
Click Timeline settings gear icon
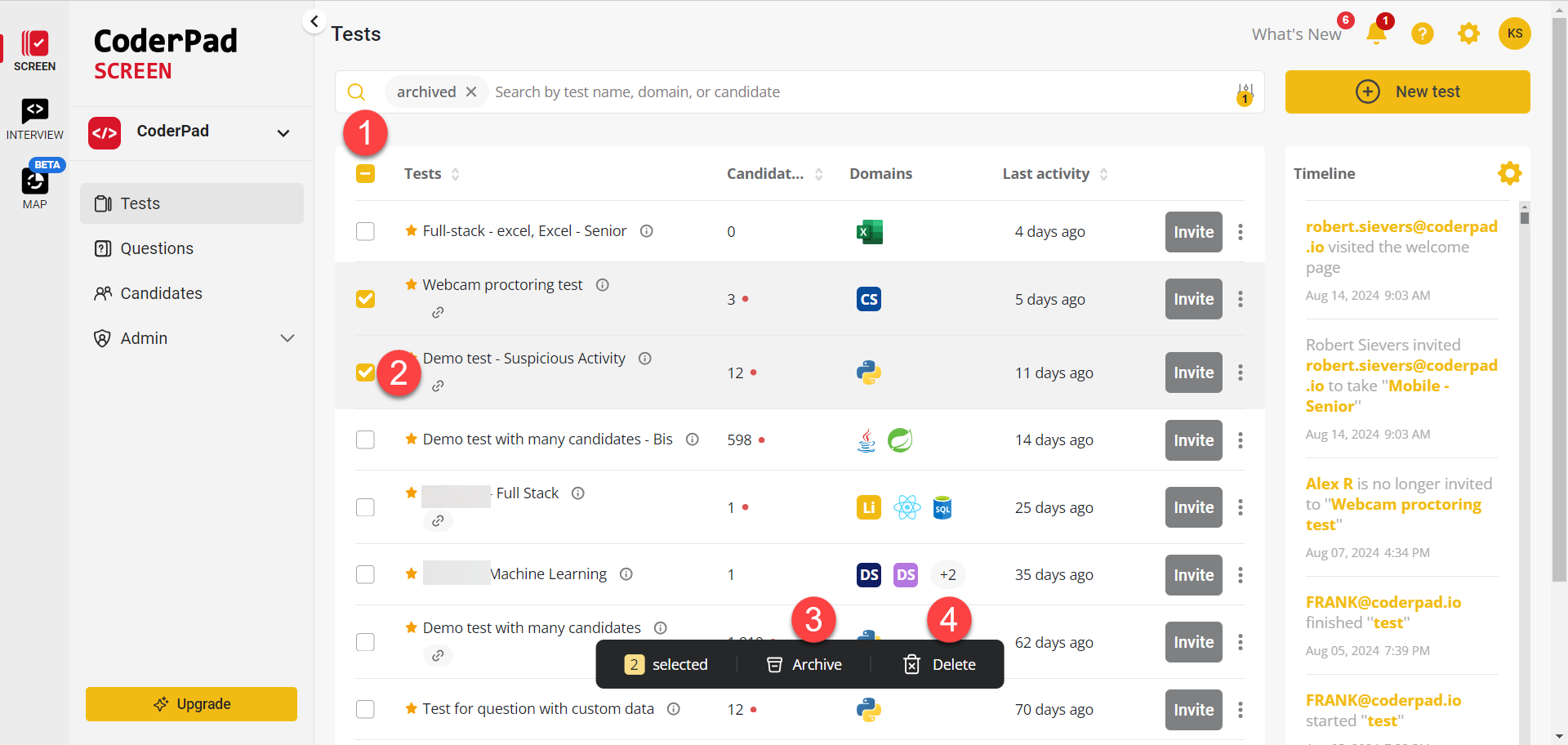click(x=1509, y=173)
